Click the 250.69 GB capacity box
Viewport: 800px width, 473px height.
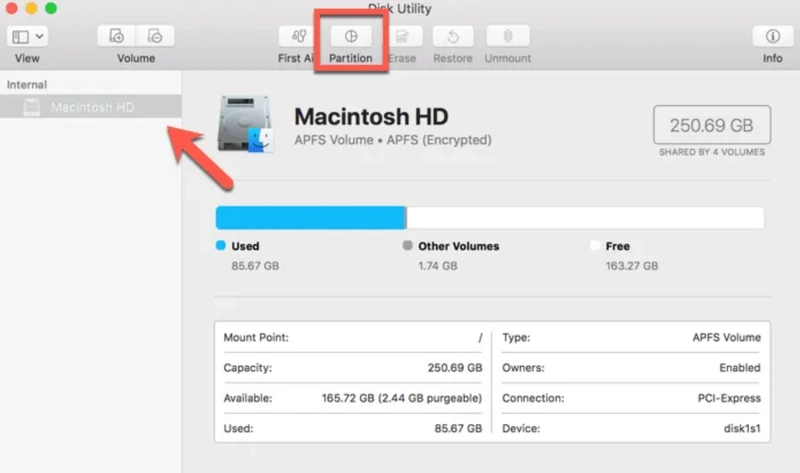pos(711,125)
